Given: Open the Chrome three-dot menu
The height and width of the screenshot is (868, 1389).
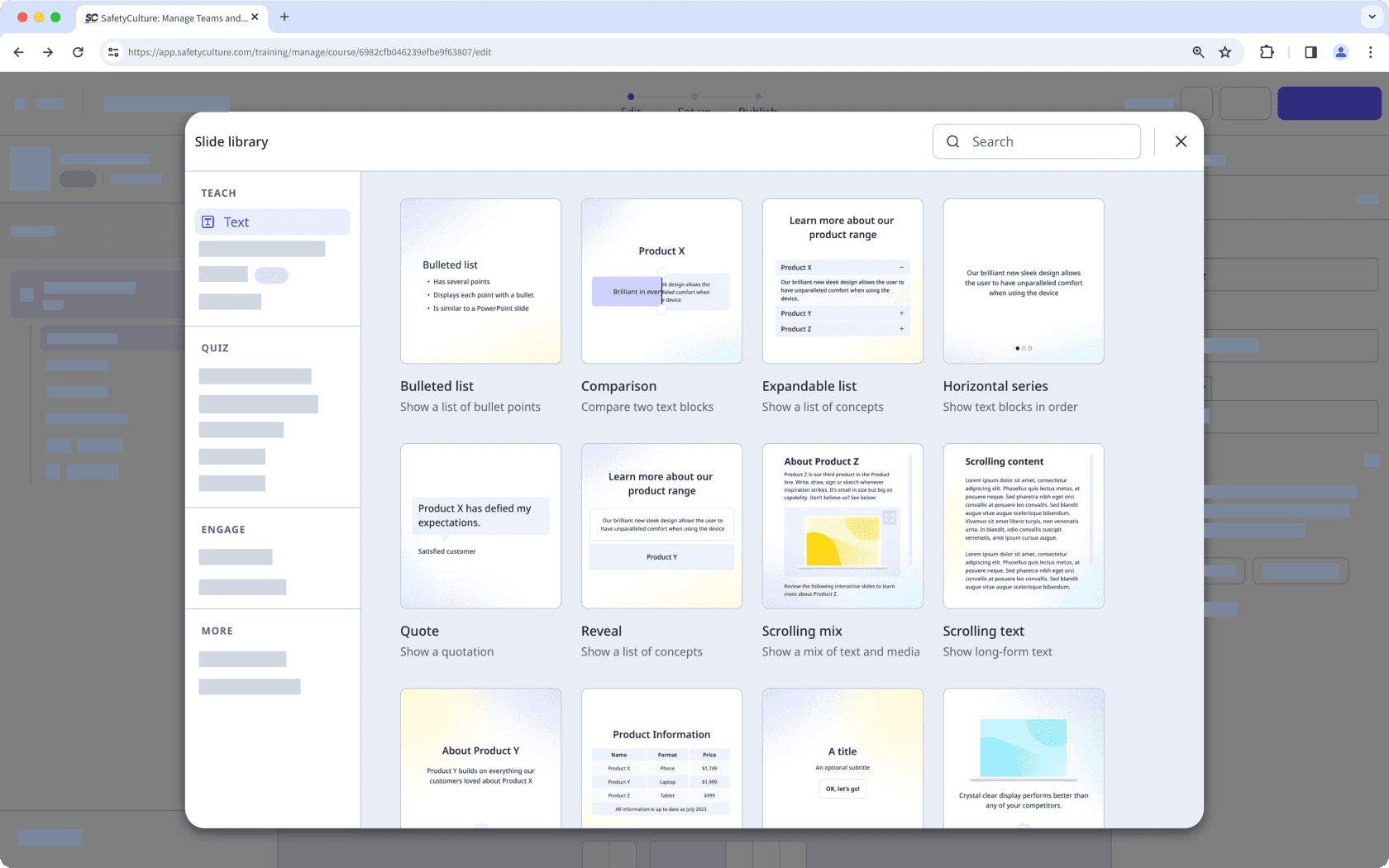Looking at the screenshot, I should click(x=1370, y=51).
